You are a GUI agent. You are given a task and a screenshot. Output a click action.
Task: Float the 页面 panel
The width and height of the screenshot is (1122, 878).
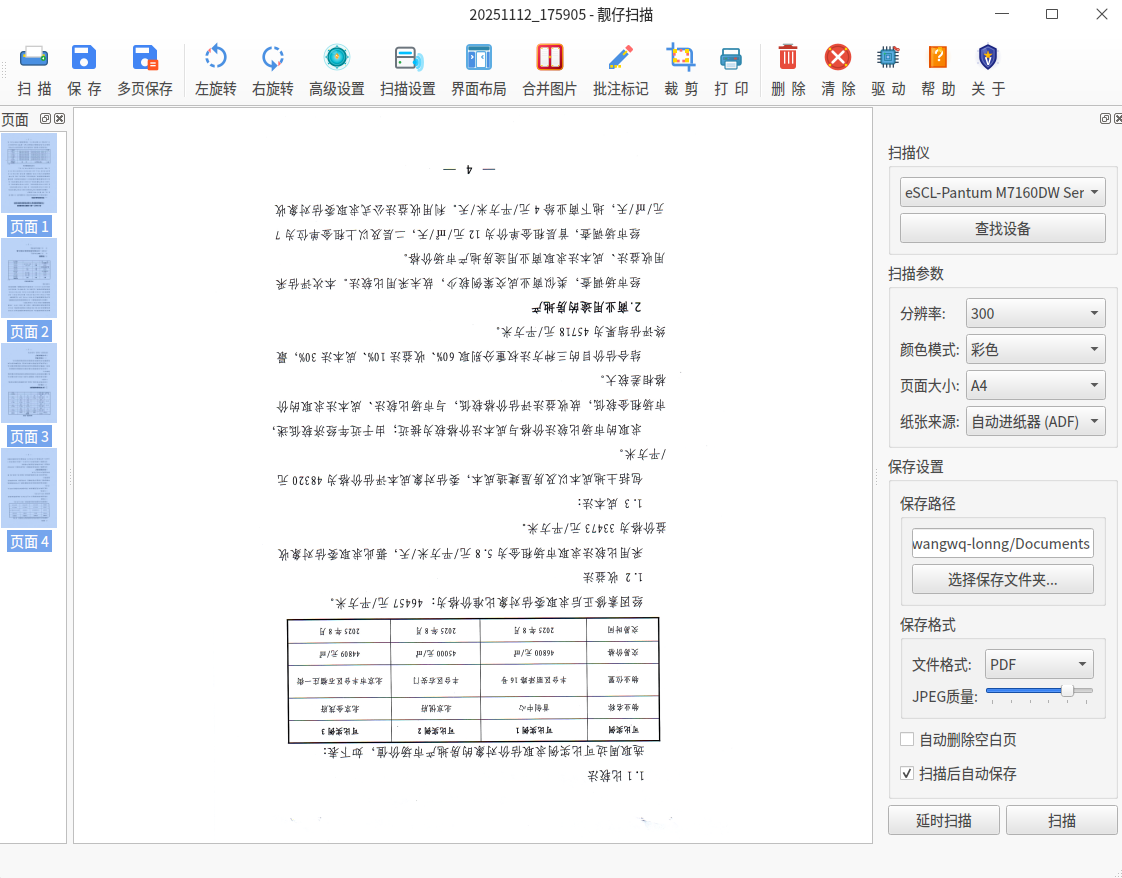click(45, 119)
